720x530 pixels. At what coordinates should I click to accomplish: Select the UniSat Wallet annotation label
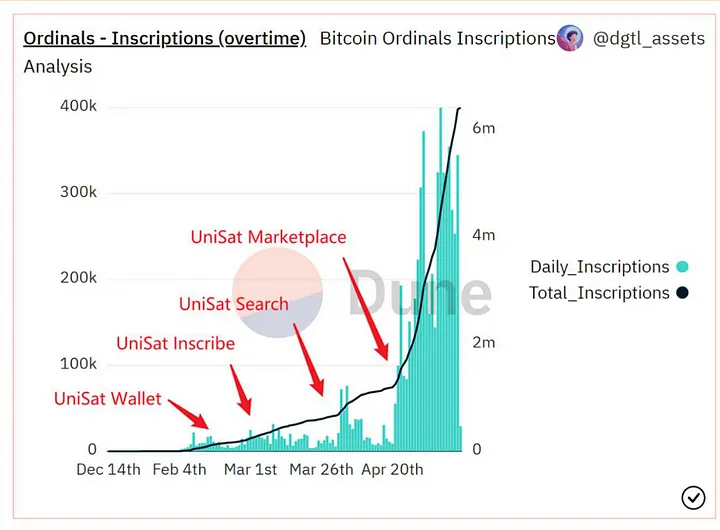(108, 399)
